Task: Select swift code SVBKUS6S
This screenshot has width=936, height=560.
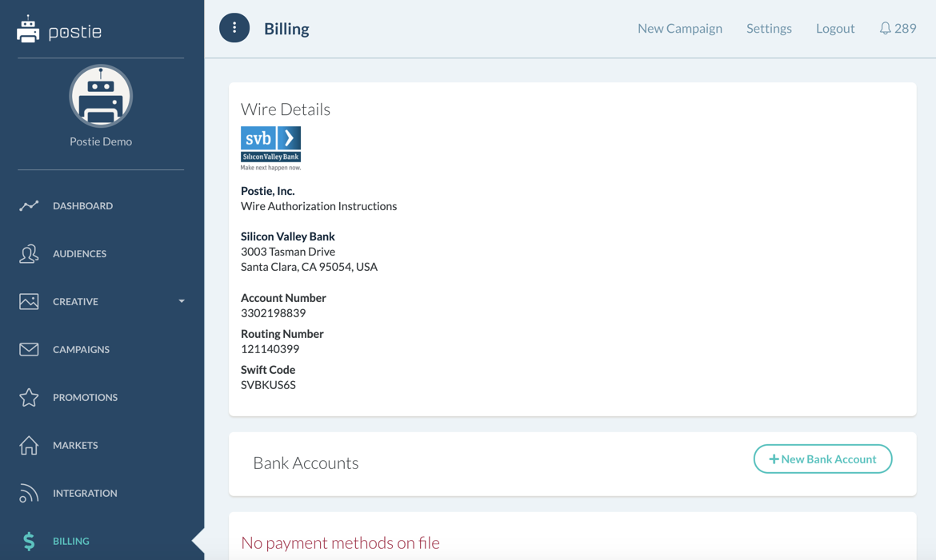Action: click(268, 385)
